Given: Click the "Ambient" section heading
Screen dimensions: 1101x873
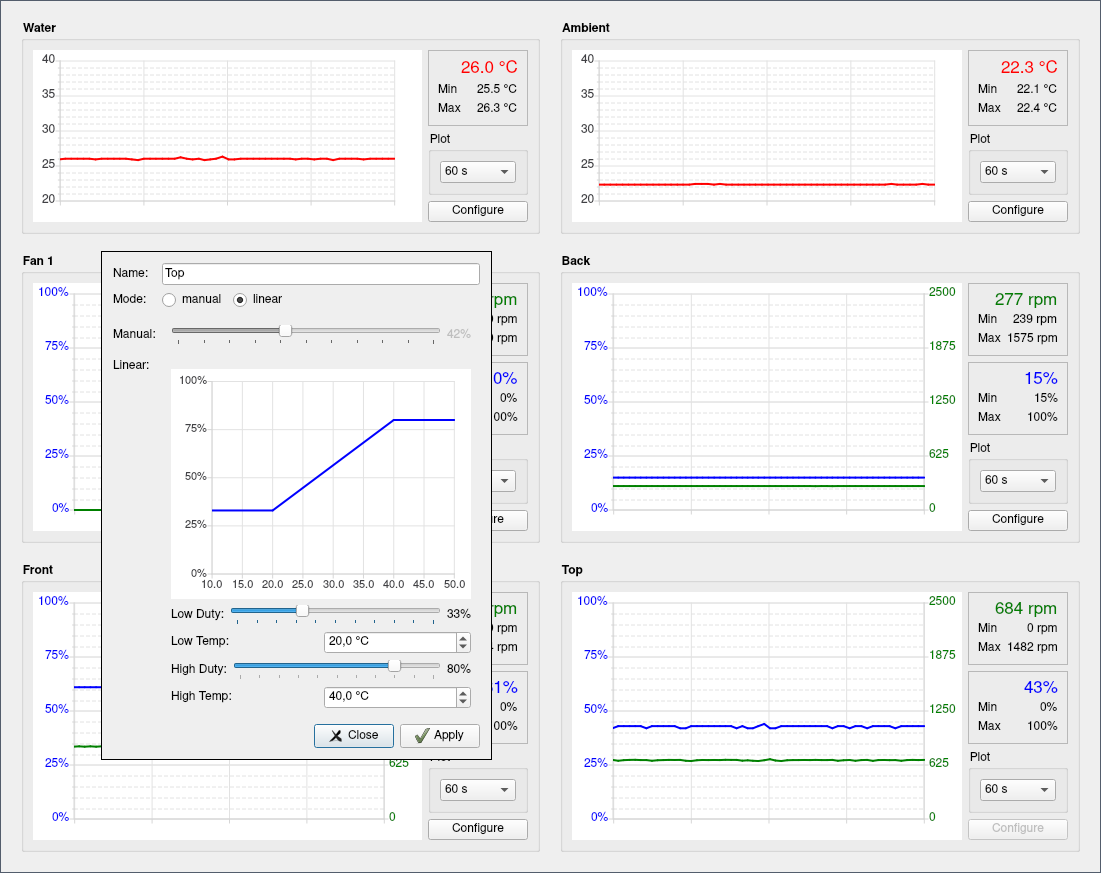Looking at the screenshot, I should 586,28.
